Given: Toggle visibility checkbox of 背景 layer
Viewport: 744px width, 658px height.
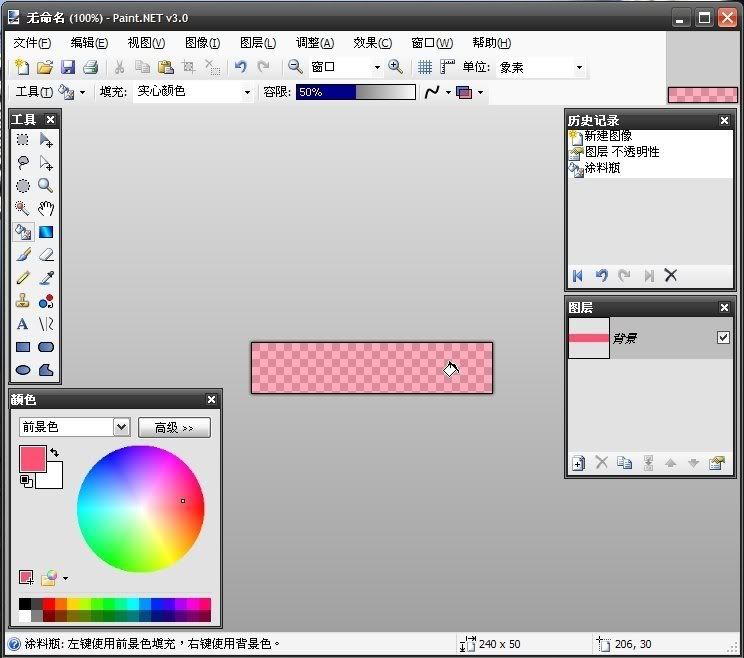Looking at the screenshot, I should tap(723, 338).
